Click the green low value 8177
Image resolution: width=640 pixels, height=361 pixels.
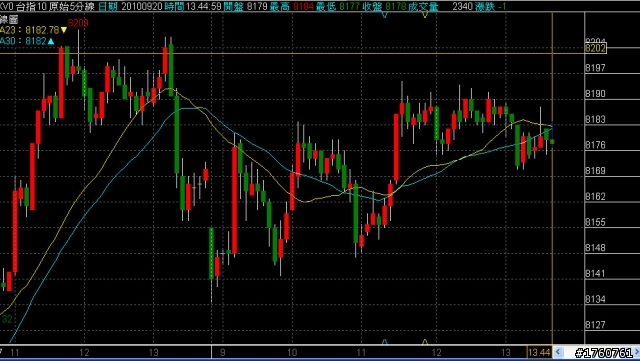pyautogui.click(x=350, y=7)
